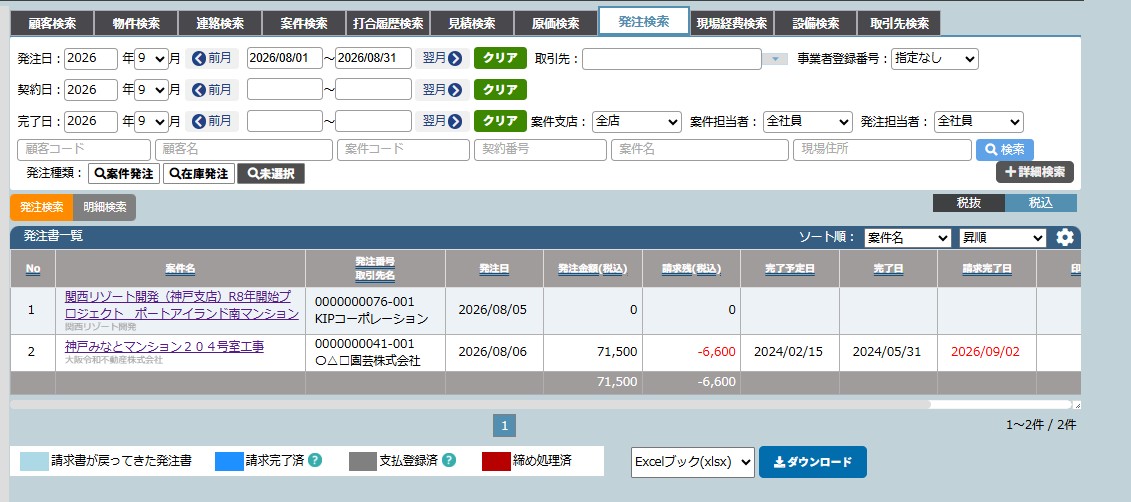Image resolution: width=1131 pixels, height=502 pixels.
Task: Expand the ソート順 案件名 dropdown
Action: tap(907, 238)
